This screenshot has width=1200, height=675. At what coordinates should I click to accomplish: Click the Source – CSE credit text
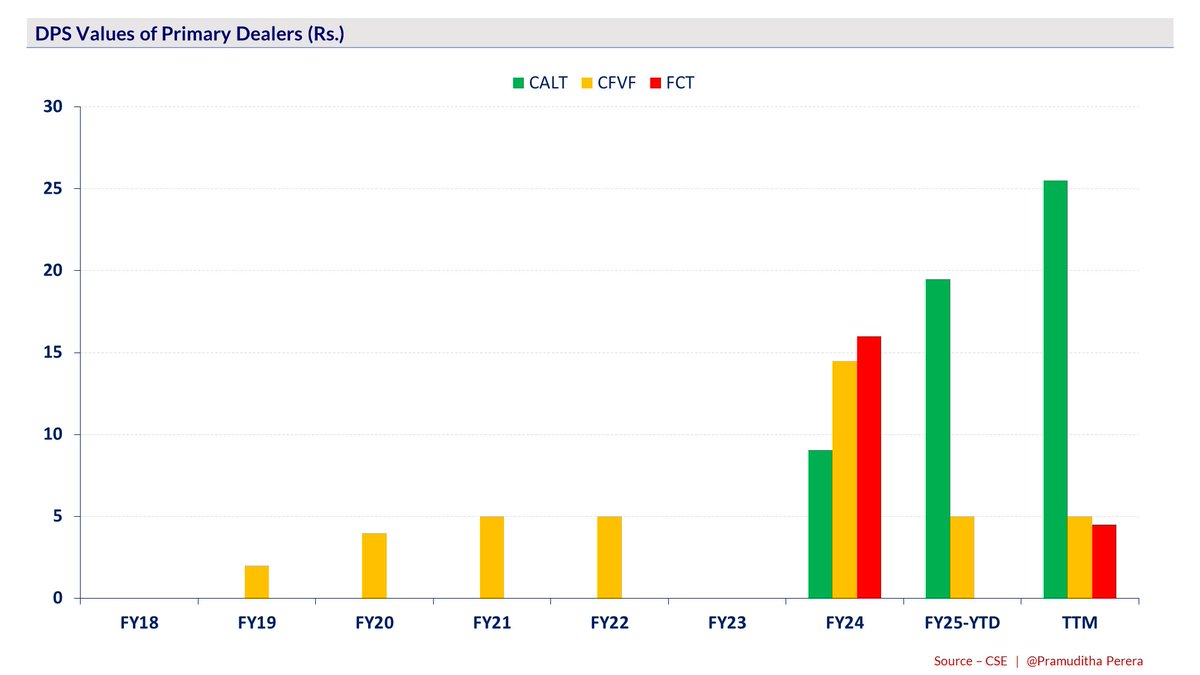[x=970, y=660]
